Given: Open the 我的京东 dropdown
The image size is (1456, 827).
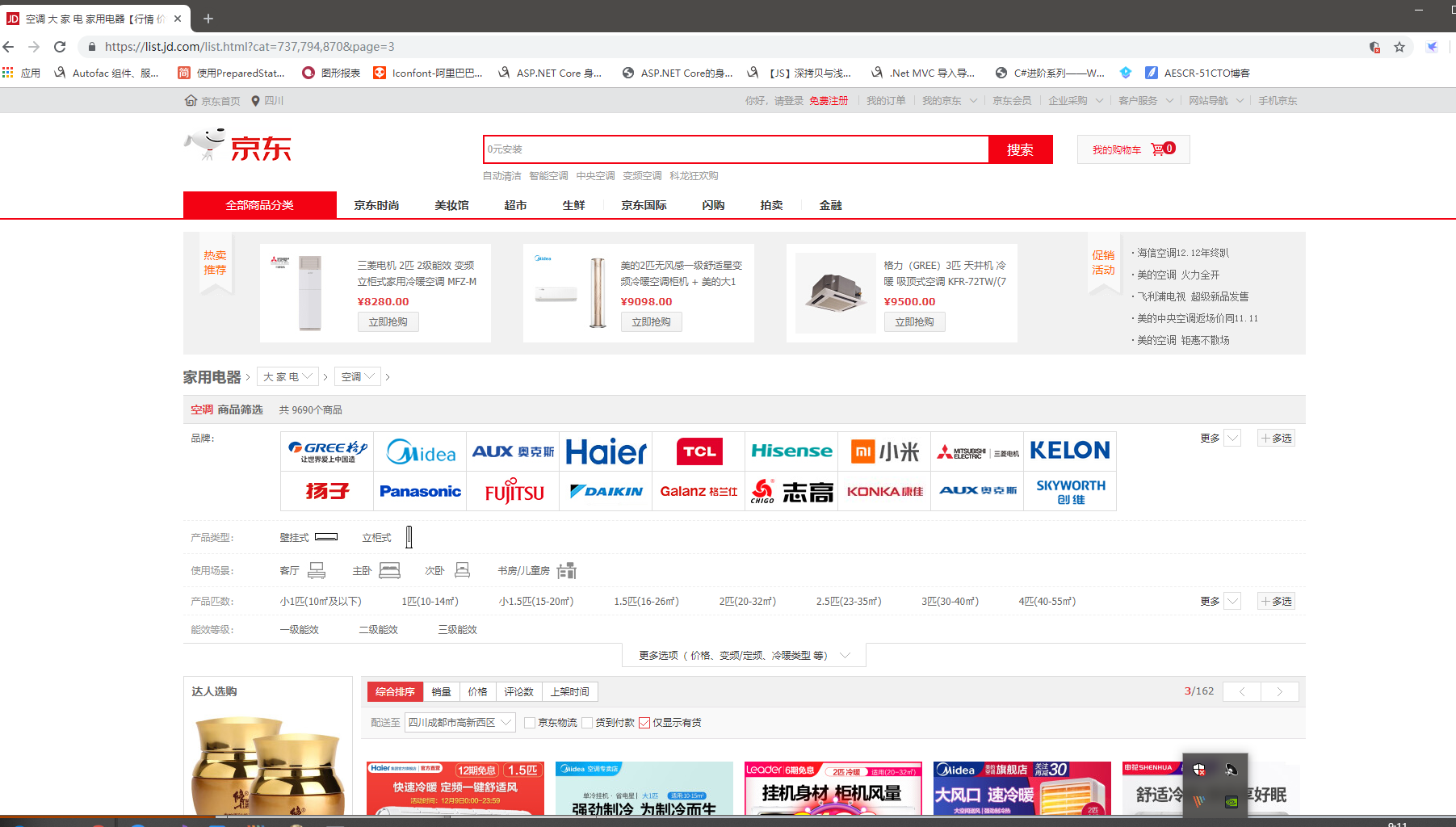Looking at the screenshot, I should click(x=950, y=101).
